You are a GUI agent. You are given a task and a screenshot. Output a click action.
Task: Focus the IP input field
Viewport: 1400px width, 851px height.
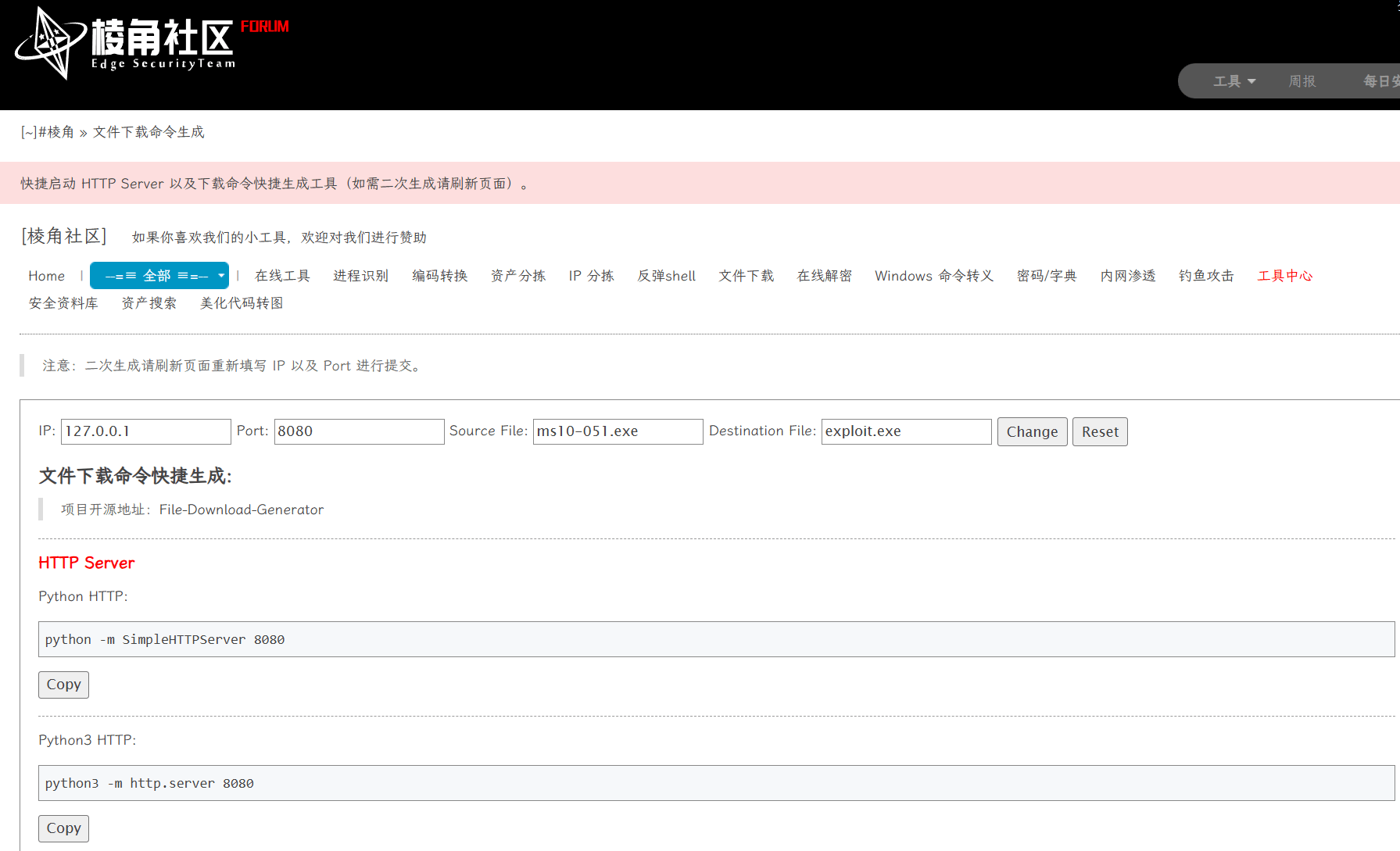[146, 431]
